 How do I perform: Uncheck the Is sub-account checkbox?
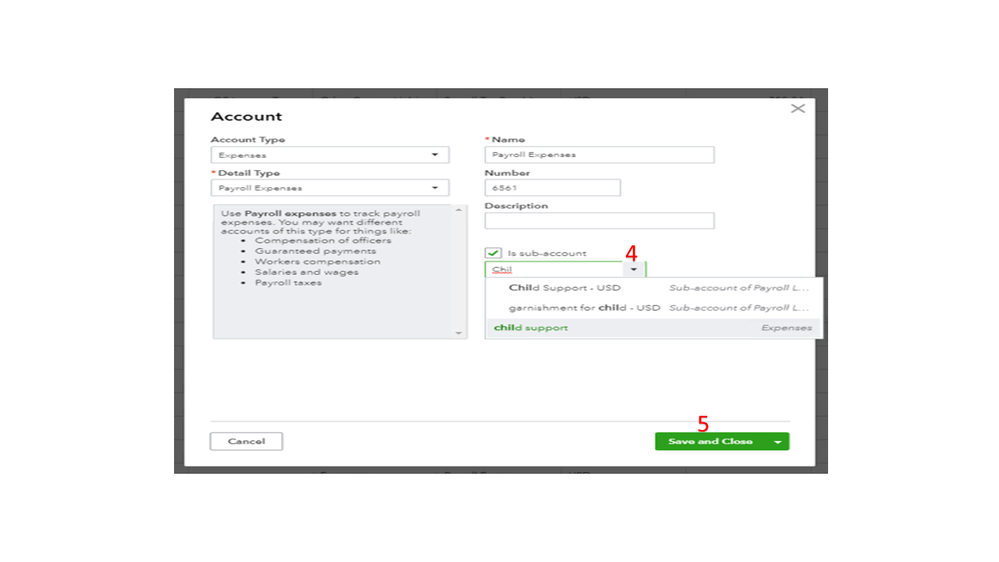(493, 253)
